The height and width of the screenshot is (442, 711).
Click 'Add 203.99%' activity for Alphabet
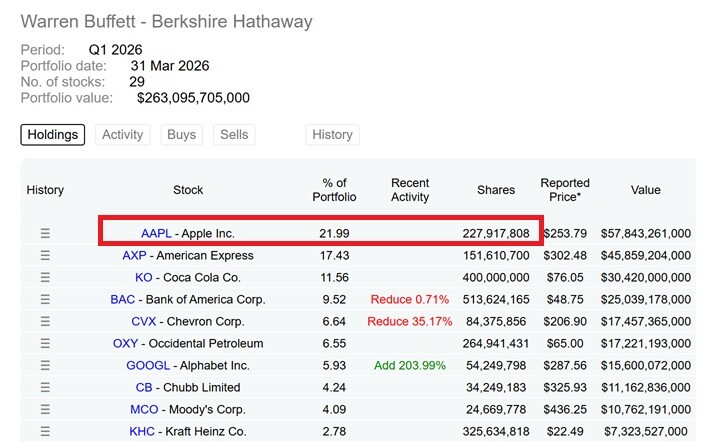(410, 365)
